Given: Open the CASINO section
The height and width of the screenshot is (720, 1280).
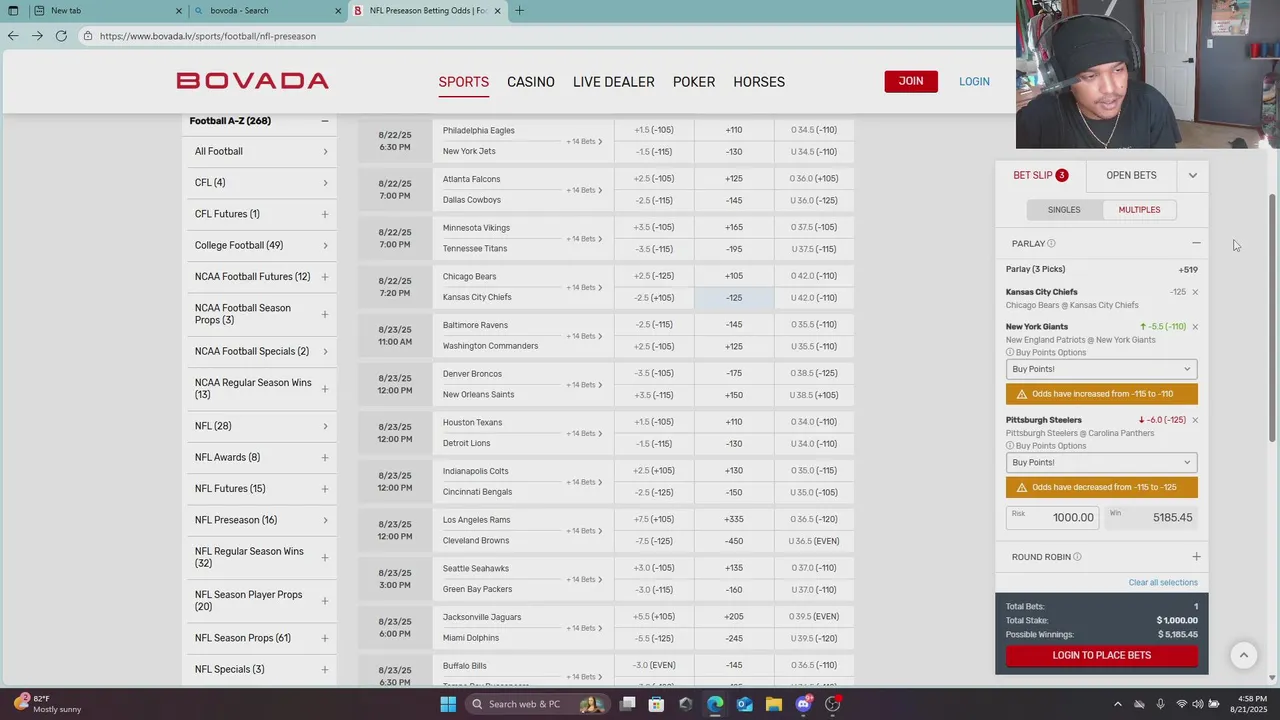Looking at the screenshot, I should tap(531, 82).
